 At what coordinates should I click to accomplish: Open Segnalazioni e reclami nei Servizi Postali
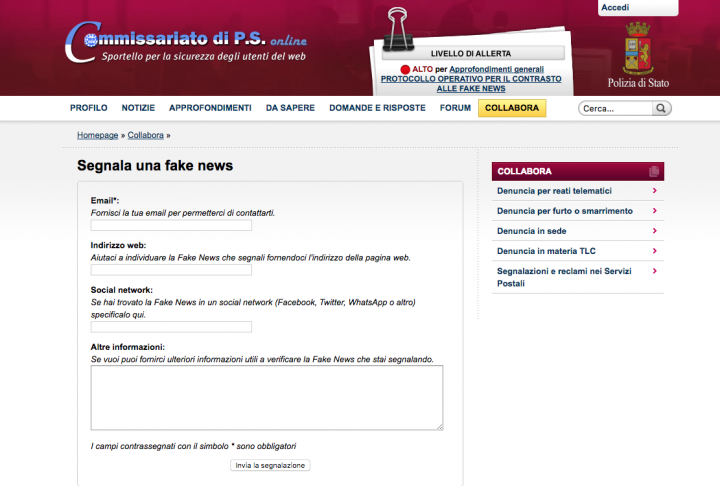click(564, 277)
